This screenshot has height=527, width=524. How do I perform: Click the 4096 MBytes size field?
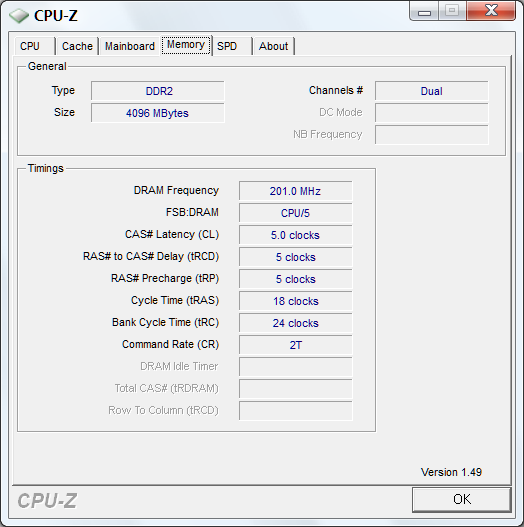(158, 113)
